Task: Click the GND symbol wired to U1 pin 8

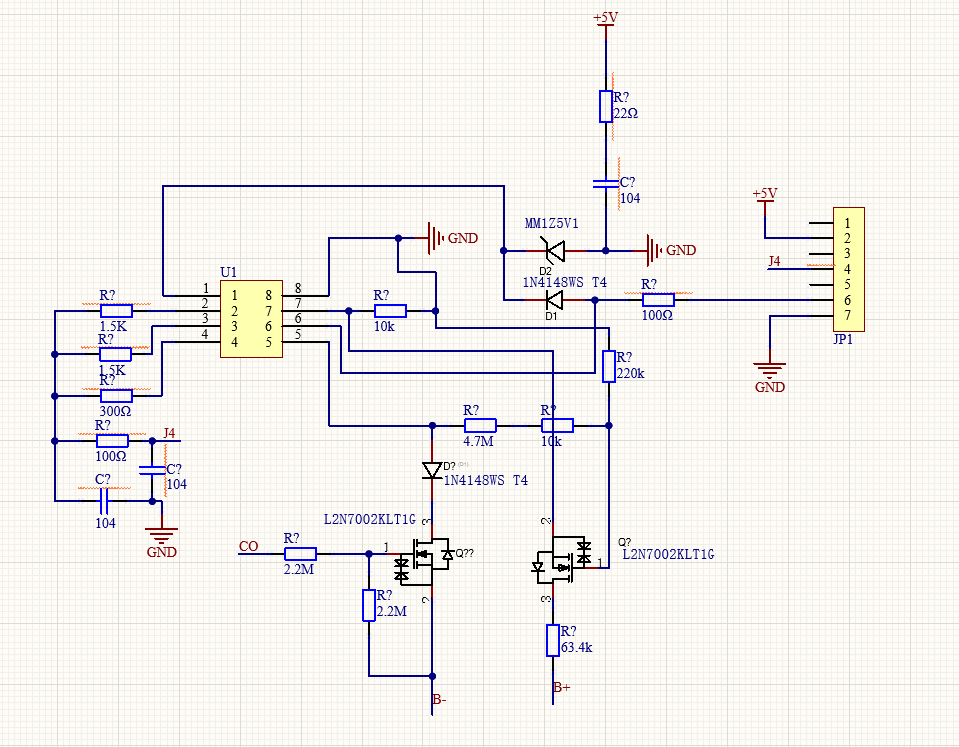Action: [x=435, y=238]
